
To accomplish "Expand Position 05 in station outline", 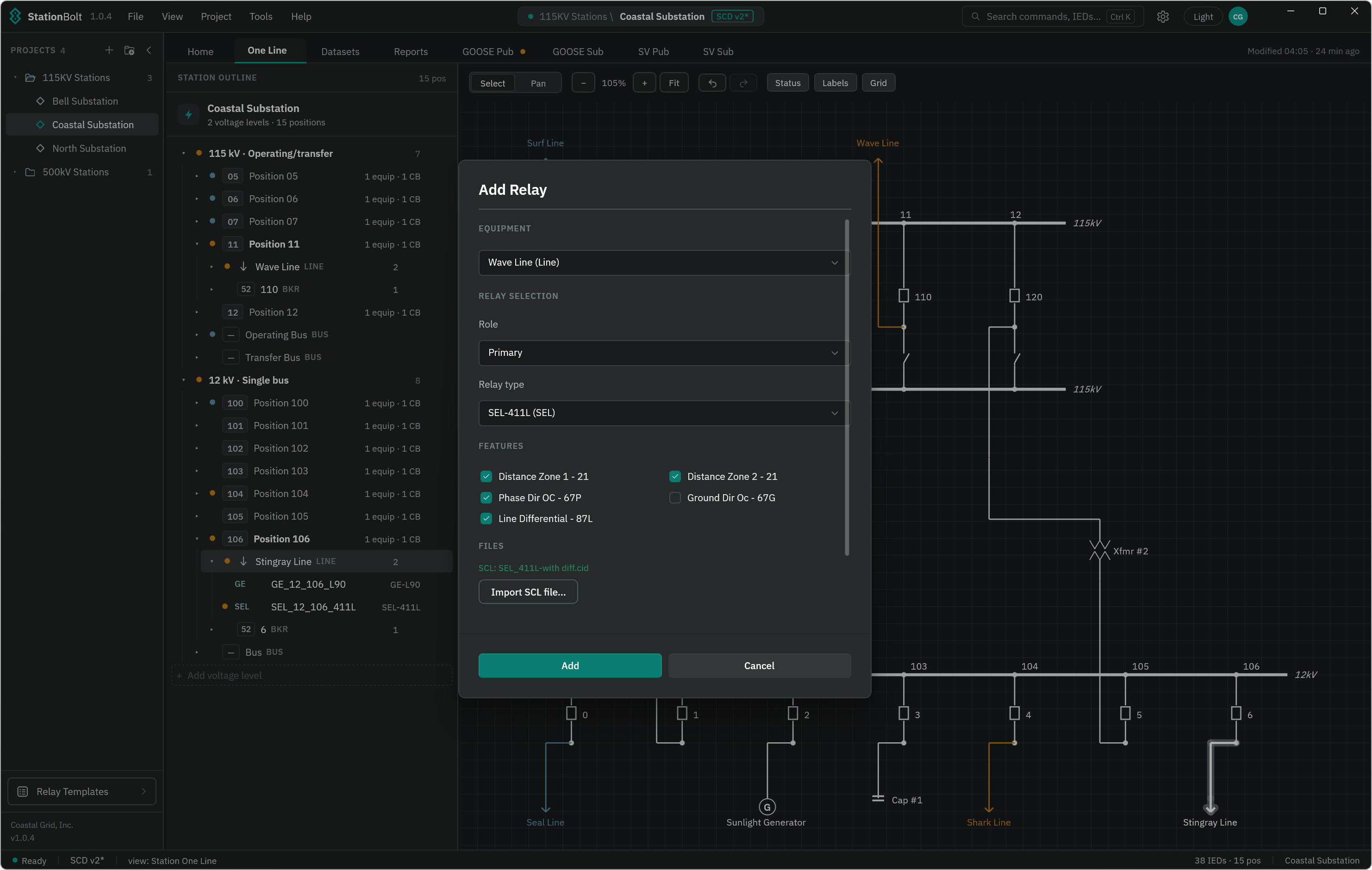I will 197,176.
